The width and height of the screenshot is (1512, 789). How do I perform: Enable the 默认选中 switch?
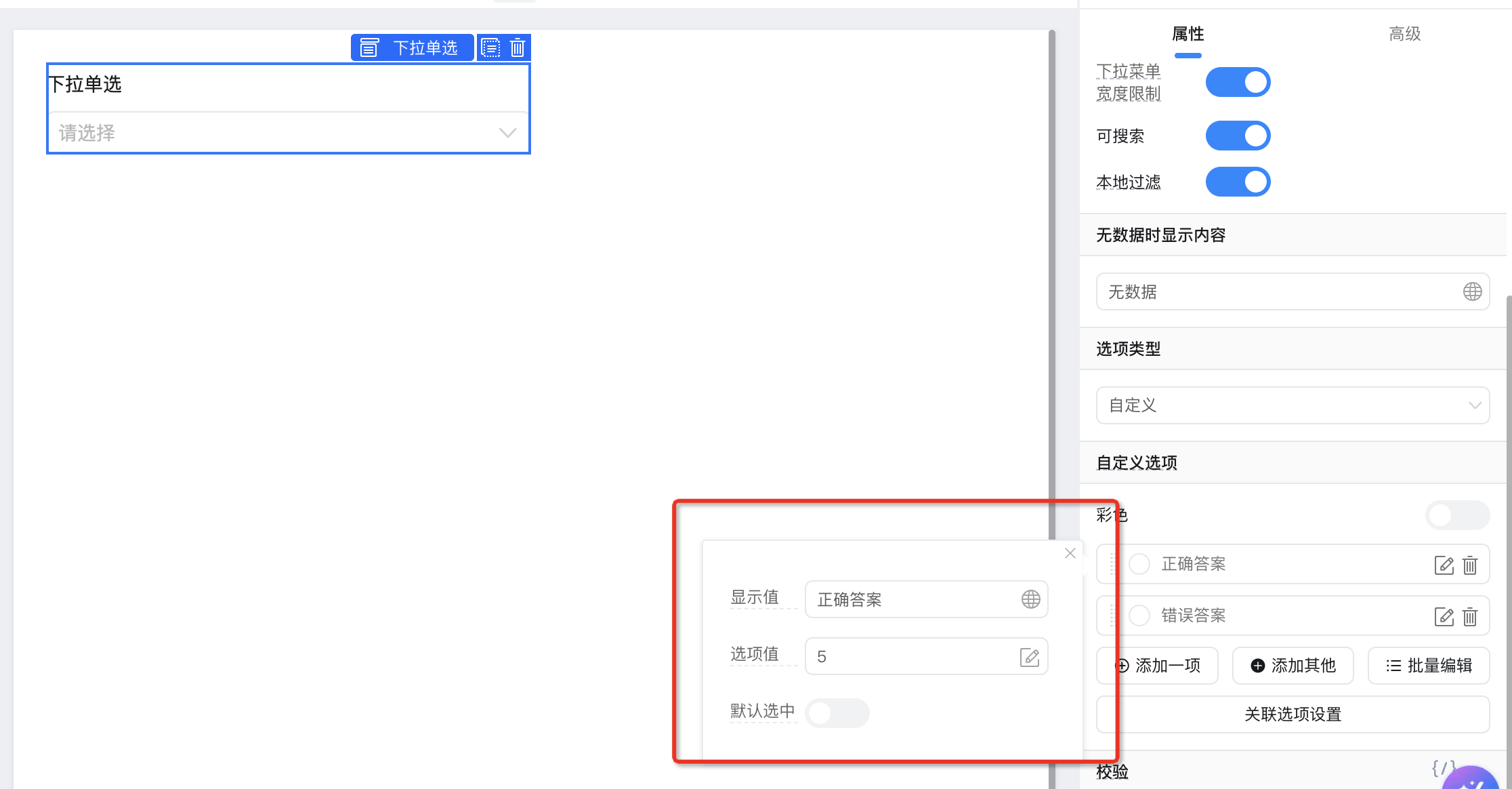837,712
